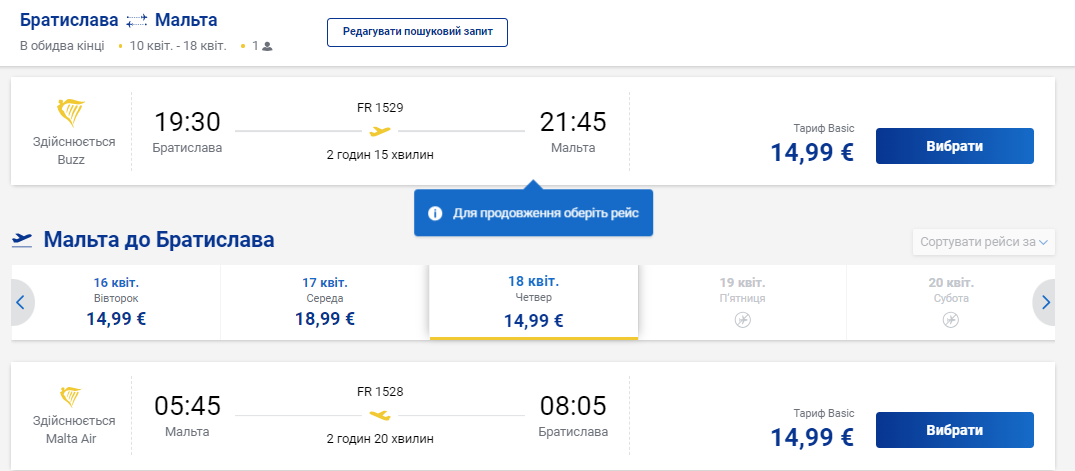Show later dates with right carousel arrow
This screenshot has width=1075, height=471.
click(1046, 302)
